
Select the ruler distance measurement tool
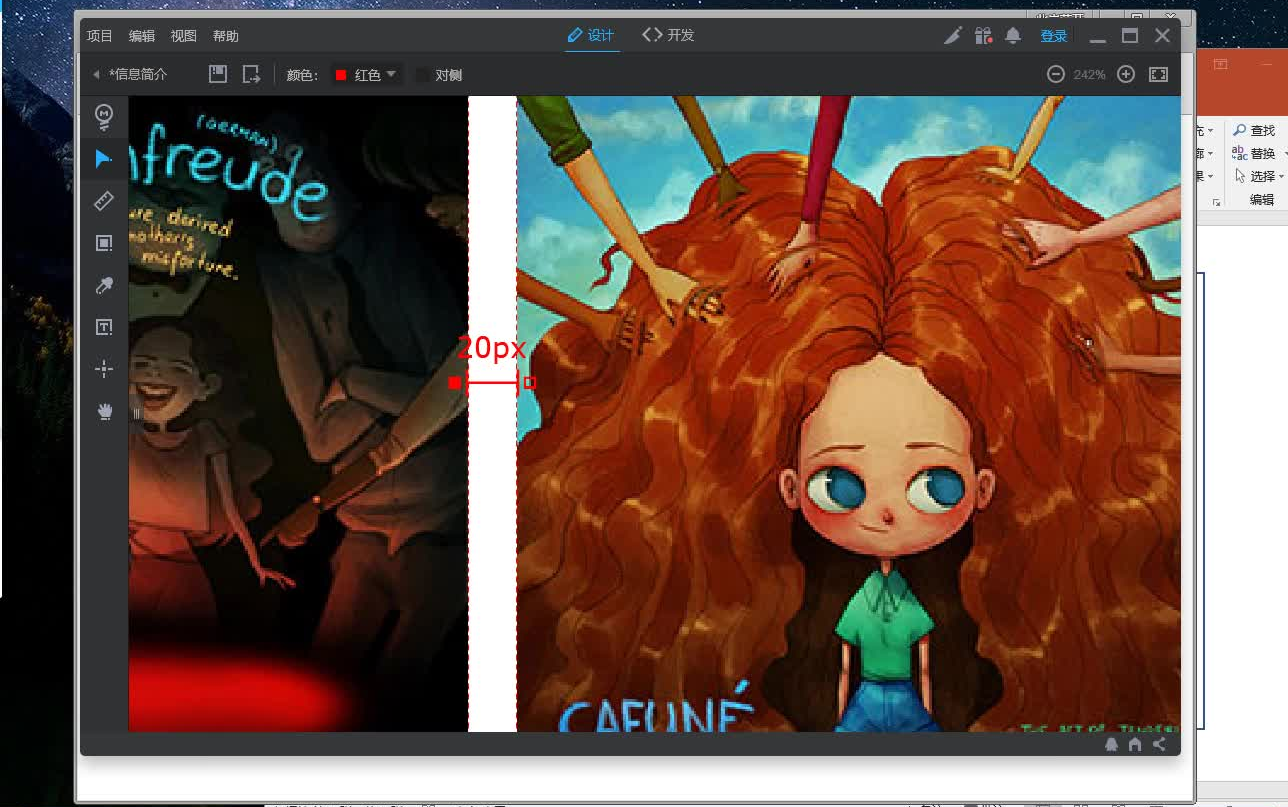[x=104, y=201]
